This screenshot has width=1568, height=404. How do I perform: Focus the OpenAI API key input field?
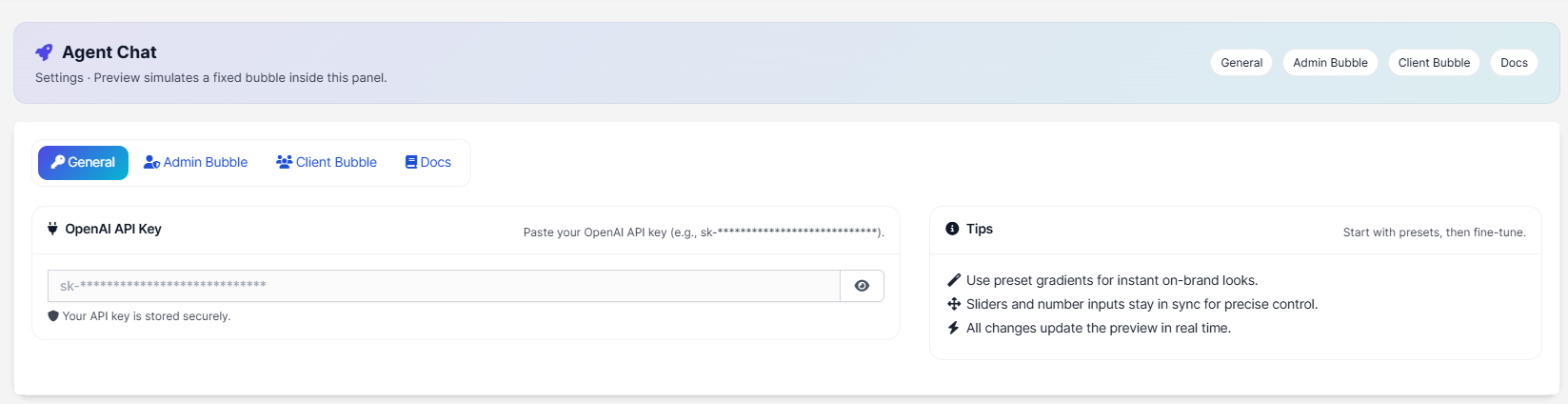(x=444, y=286)
